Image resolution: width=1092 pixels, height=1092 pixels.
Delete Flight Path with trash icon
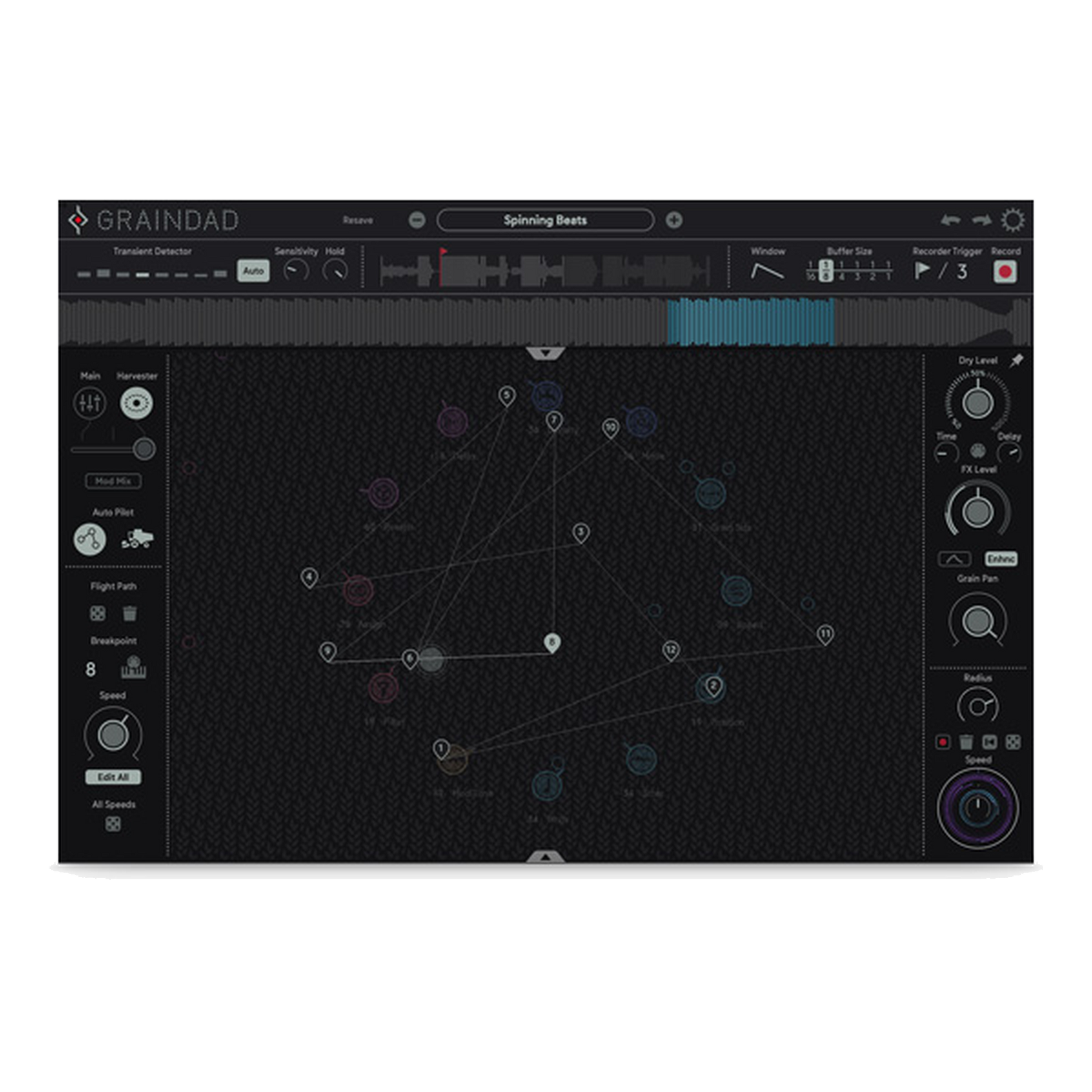pyautogui.click(x=130, y=613)
